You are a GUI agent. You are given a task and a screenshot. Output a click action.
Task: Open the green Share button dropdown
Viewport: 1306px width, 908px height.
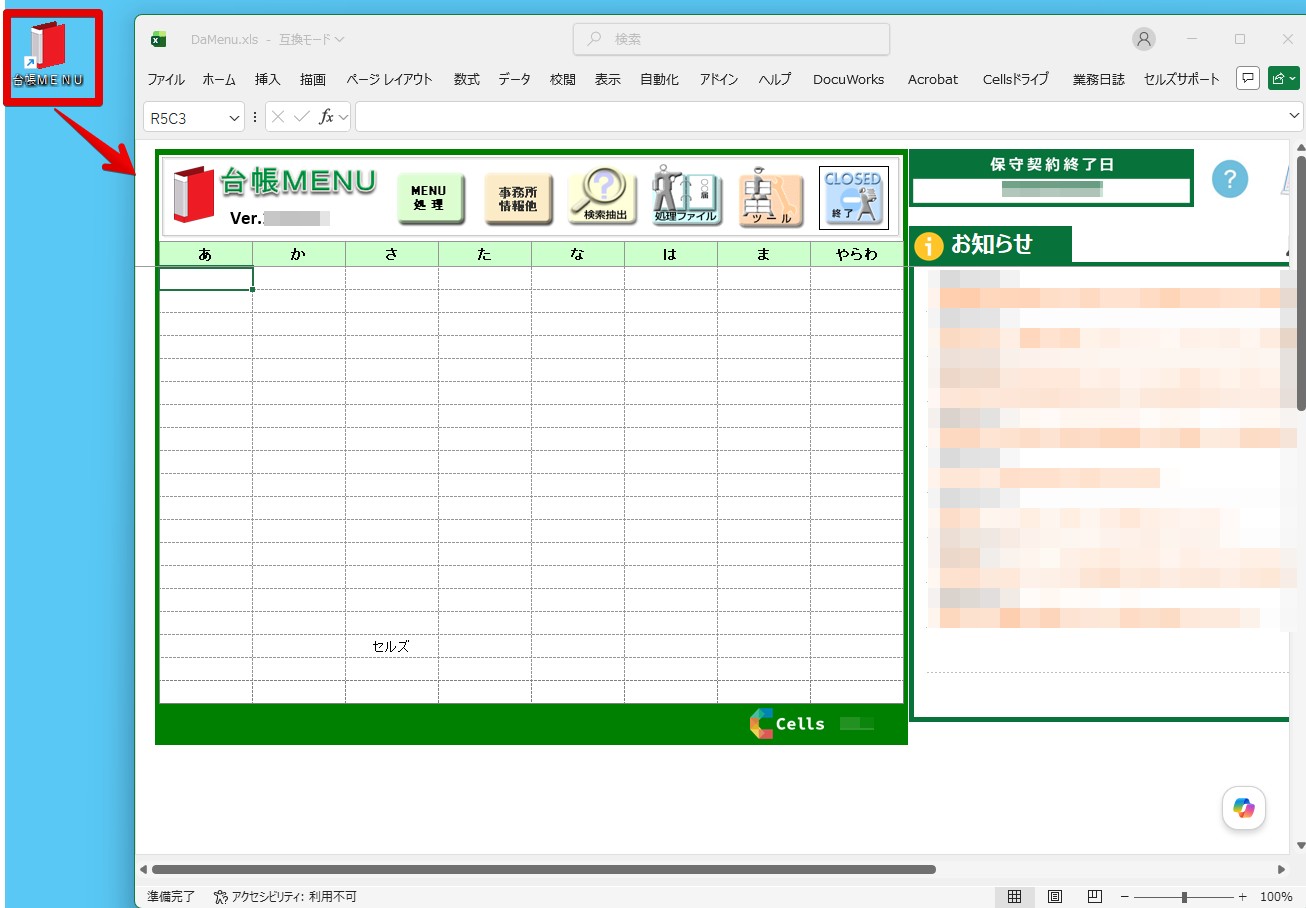point(1284,78)
